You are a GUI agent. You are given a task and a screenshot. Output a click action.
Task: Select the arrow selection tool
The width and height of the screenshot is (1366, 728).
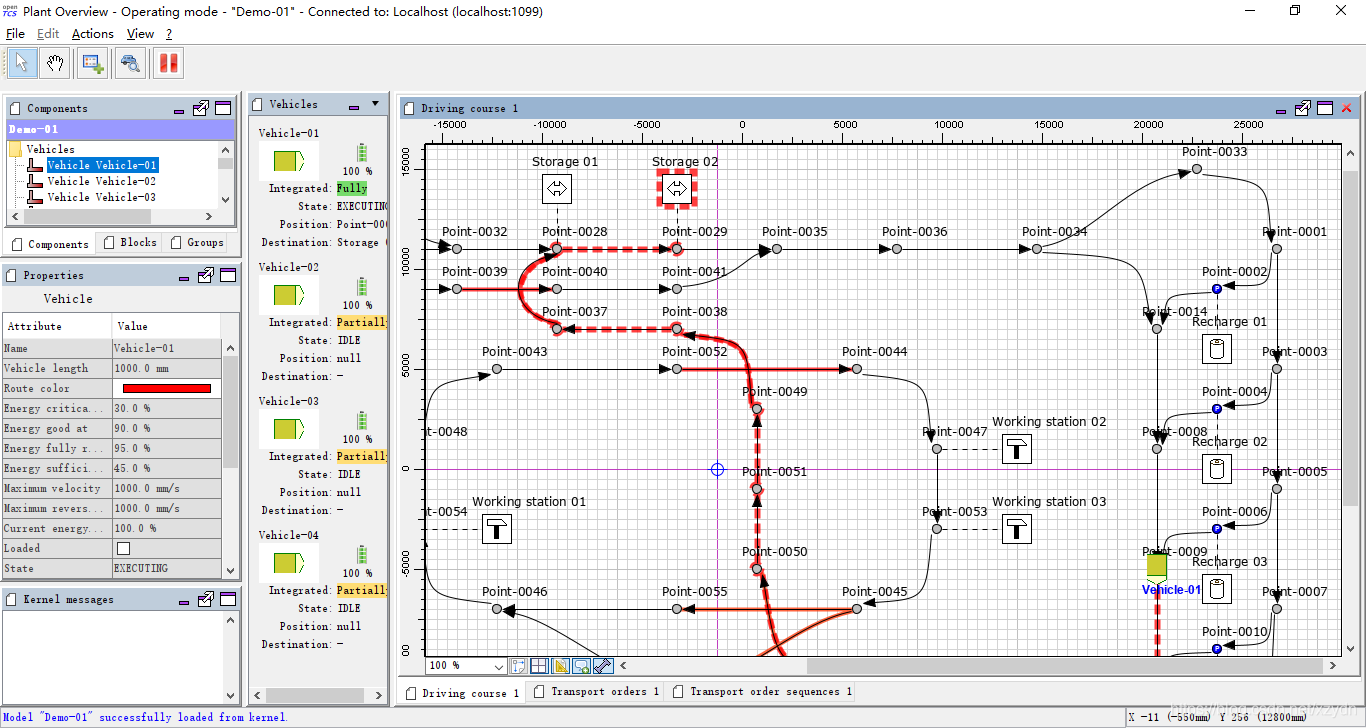click(22, 63)
